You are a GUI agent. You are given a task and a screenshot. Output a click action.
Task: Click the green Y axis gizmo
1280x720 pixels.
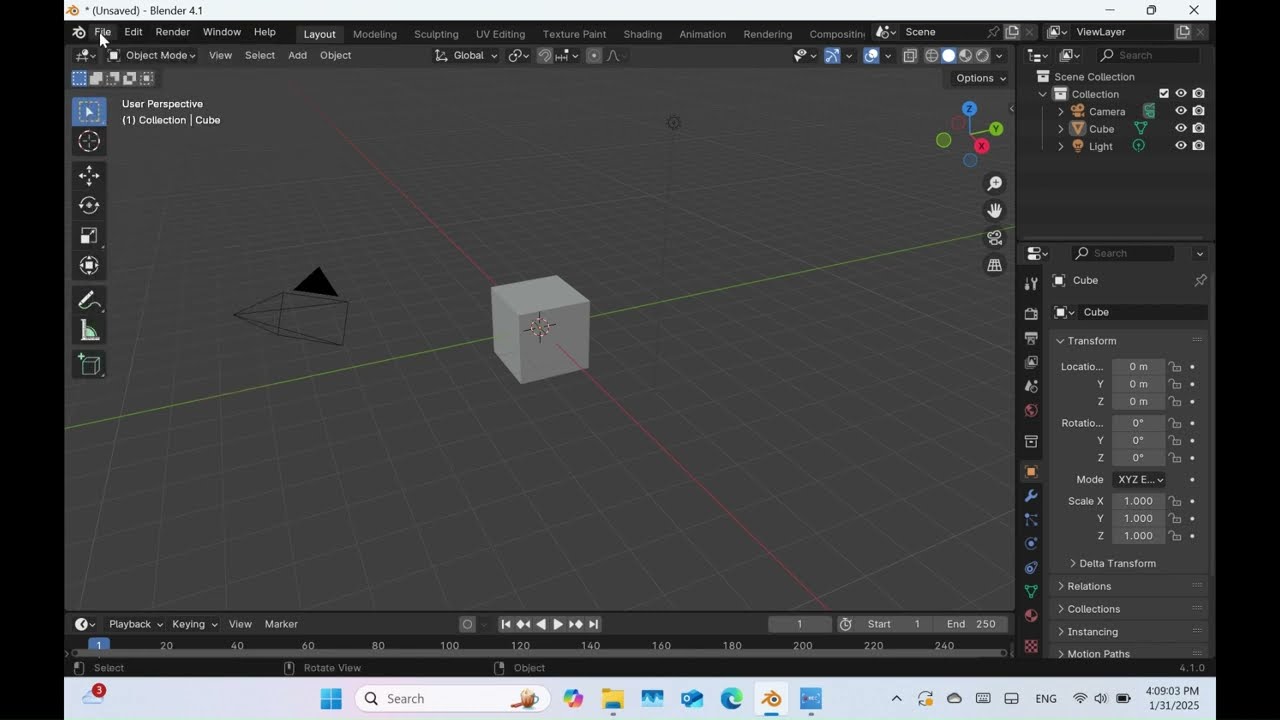click(996, 129)
